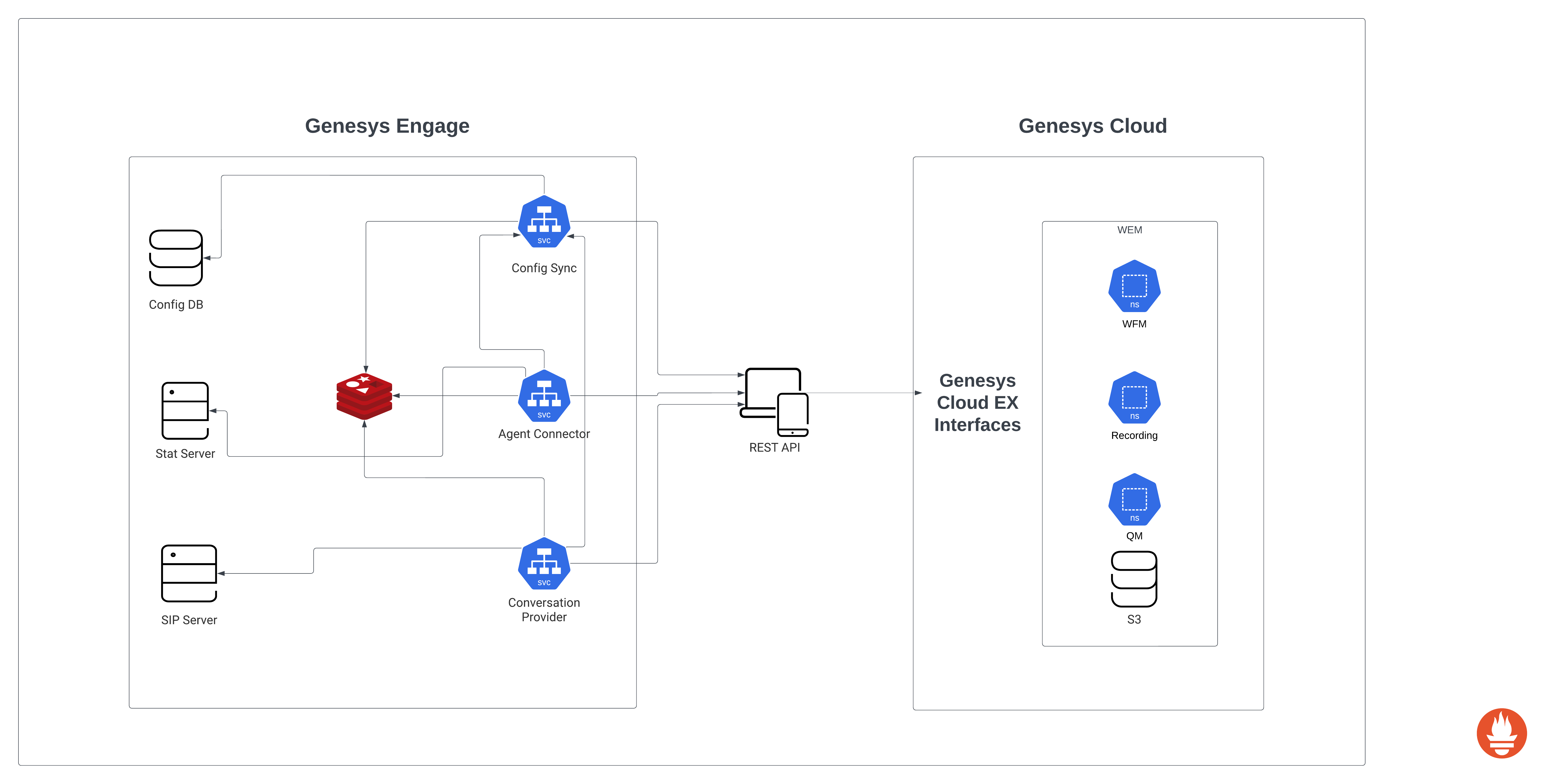Select the REST API devices icon
Image resolution: width=1546 pixels, height=784 pixels.
click(x=774, y=402)
